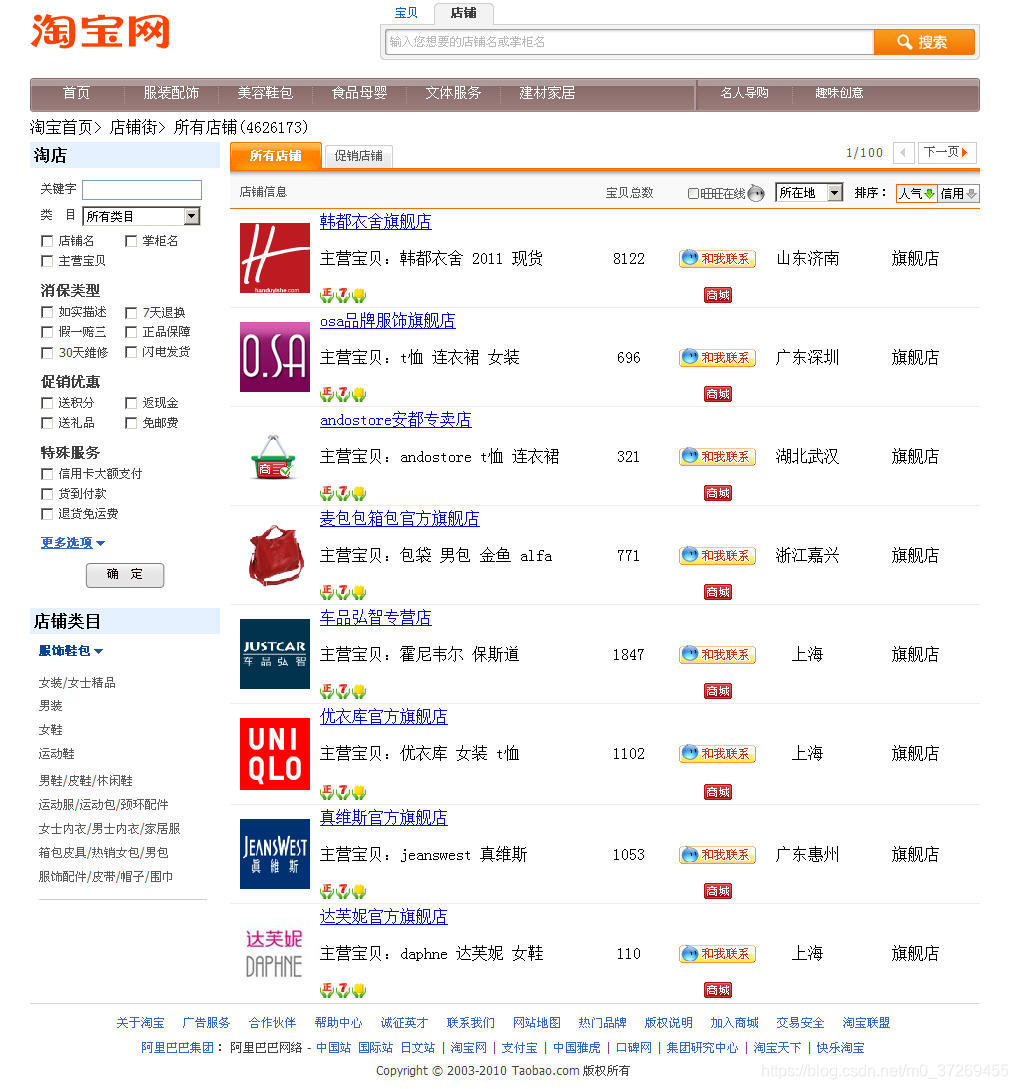This screenshot has height=1089, width=1018.
Task: Open the 优衣库官方旗舰店 link
Action: 383,717
